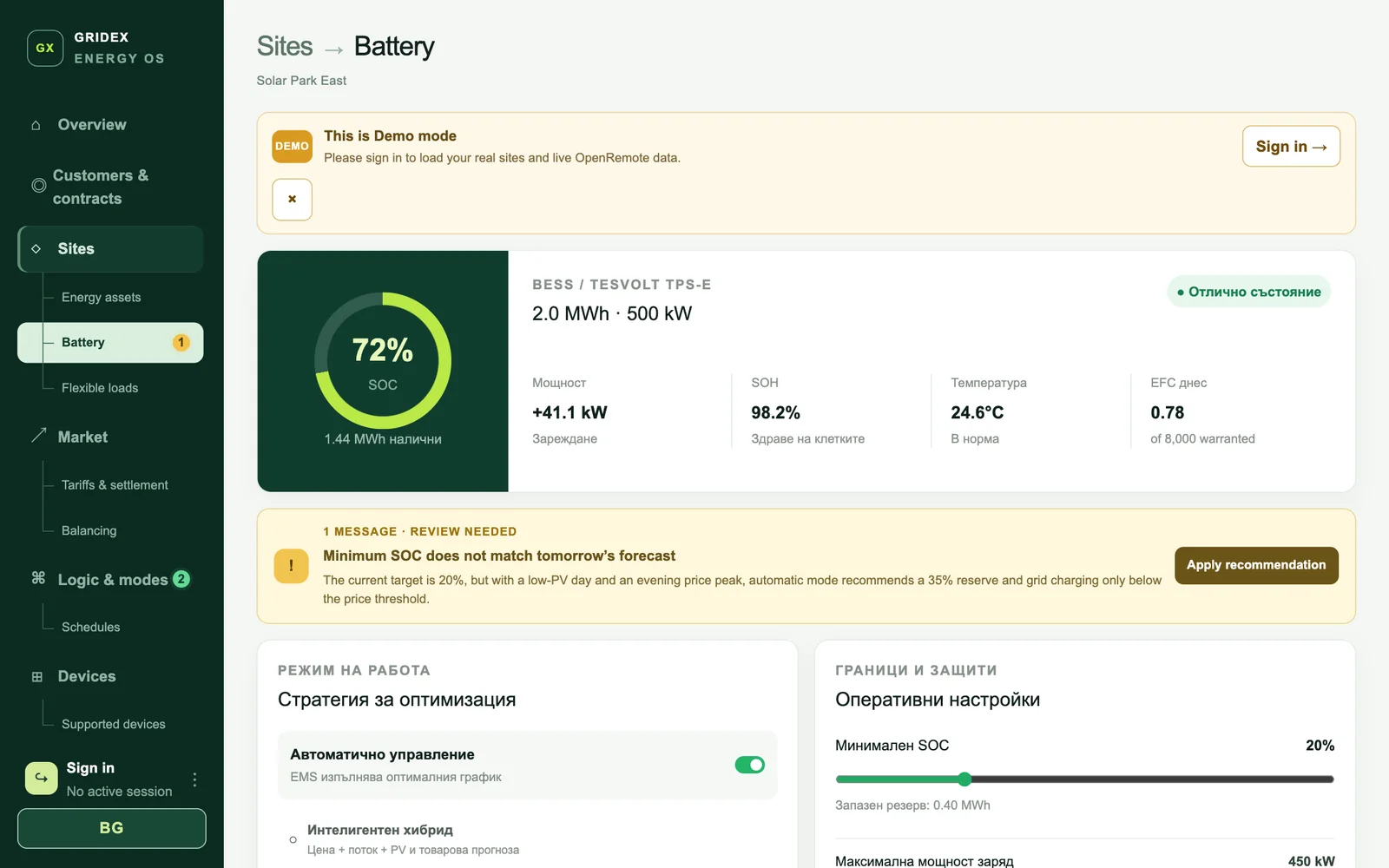Click Solar Park East site name

point(301,81)
